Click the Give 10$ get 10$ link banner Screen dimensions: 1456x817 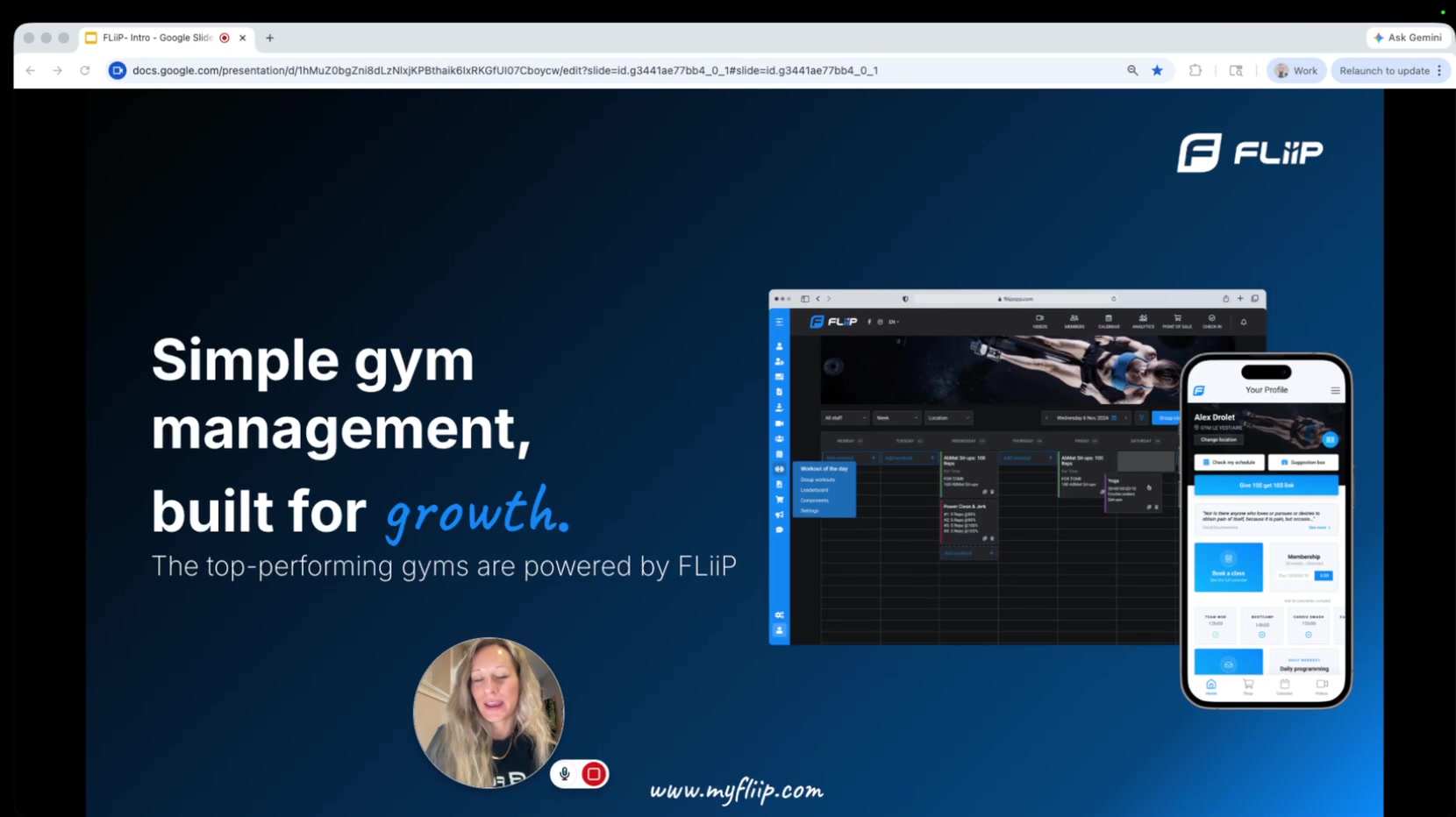[1267, 485]
